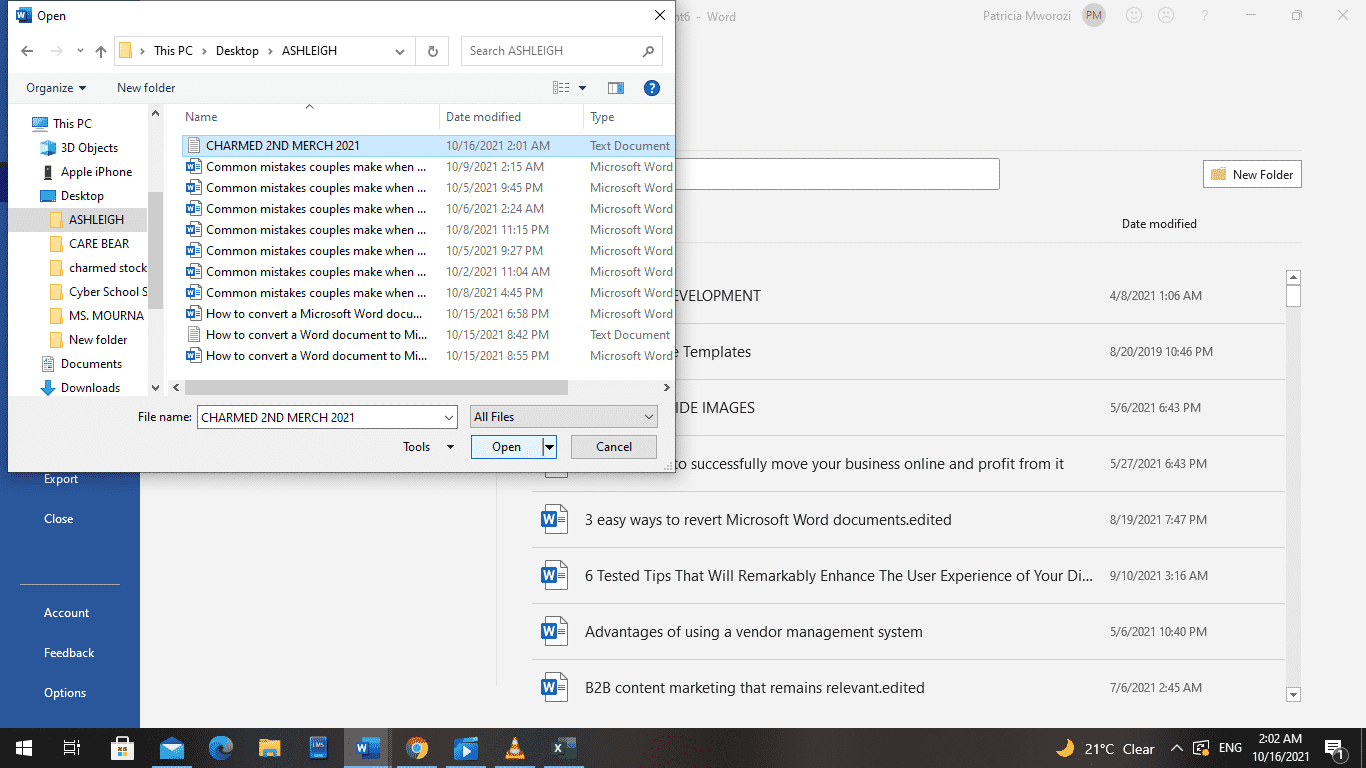The image size is (1366, 768).
Task: Click the Help question mark icon
Action: pyautogui.click(x=652, y=88)
